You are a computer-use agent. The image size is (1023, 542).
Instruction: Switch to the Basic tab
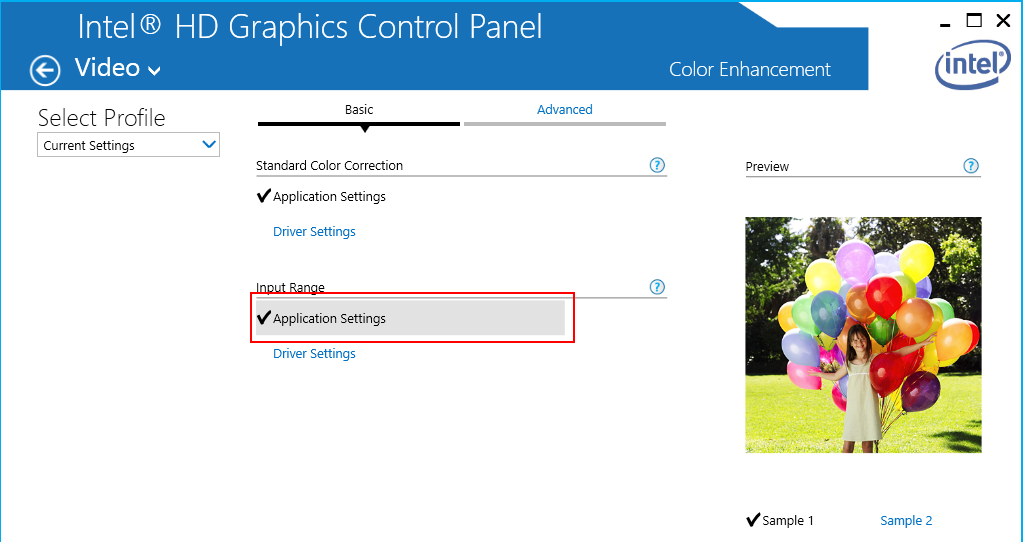click(x=359, y=110)
